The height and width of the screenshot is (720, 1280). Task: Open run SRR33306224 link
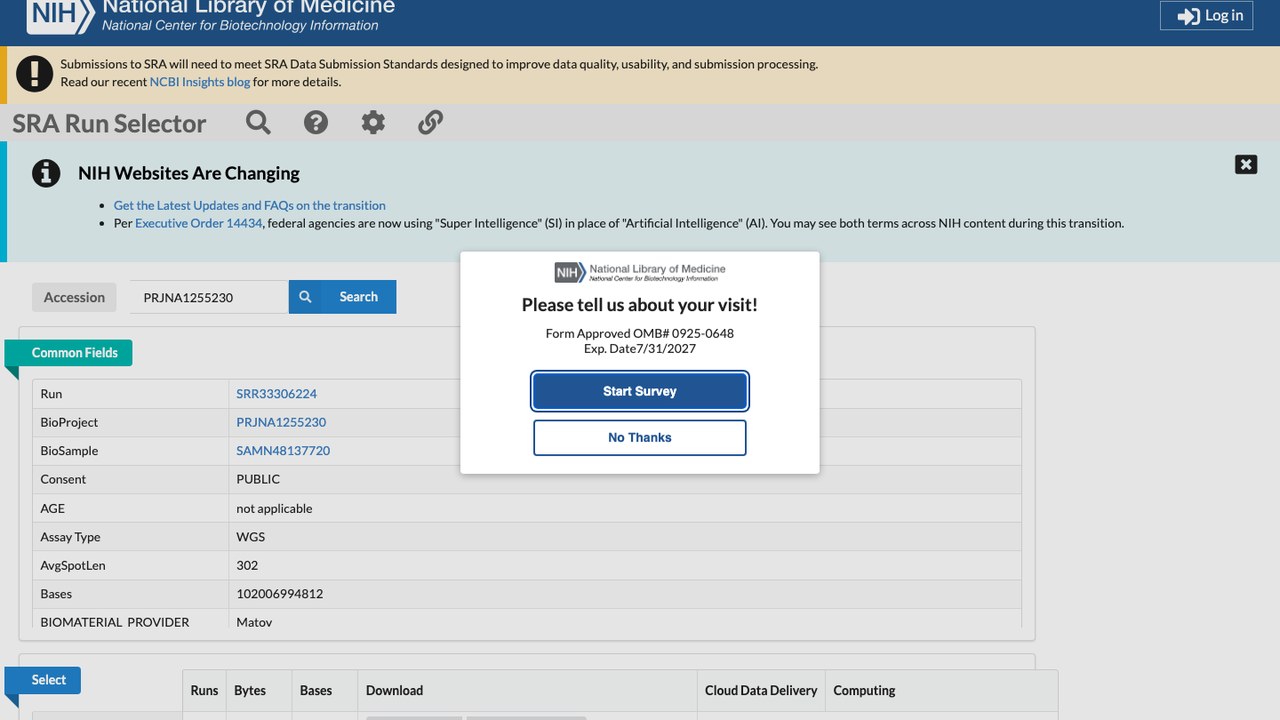click(276, 394)
